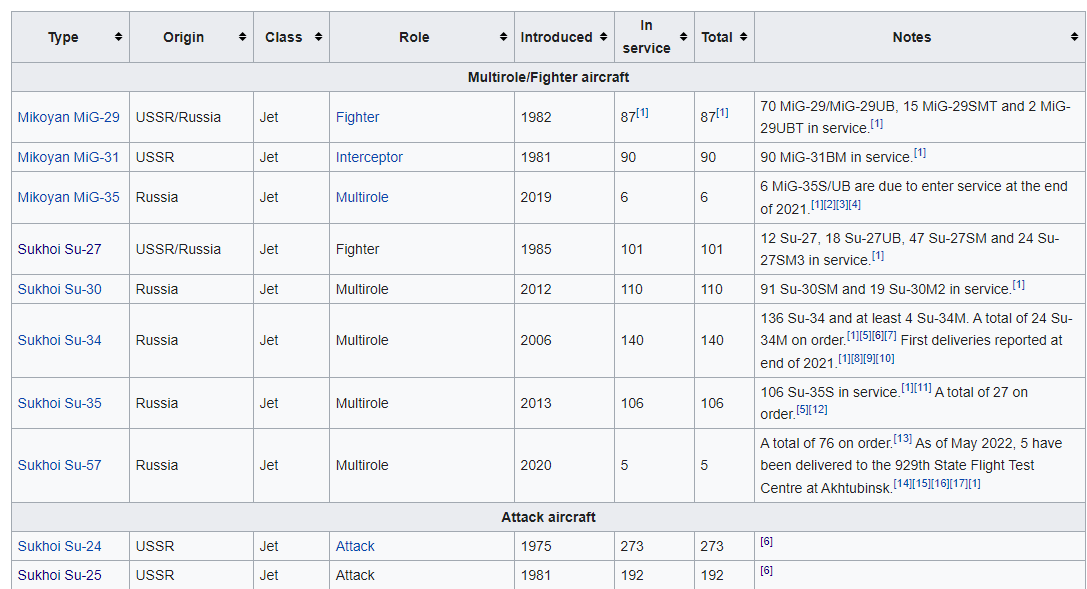Open the Mikoyan MiG-31 article link
Screen dimensions: 1087x589
pyautogui.click(x=69, y=157)
